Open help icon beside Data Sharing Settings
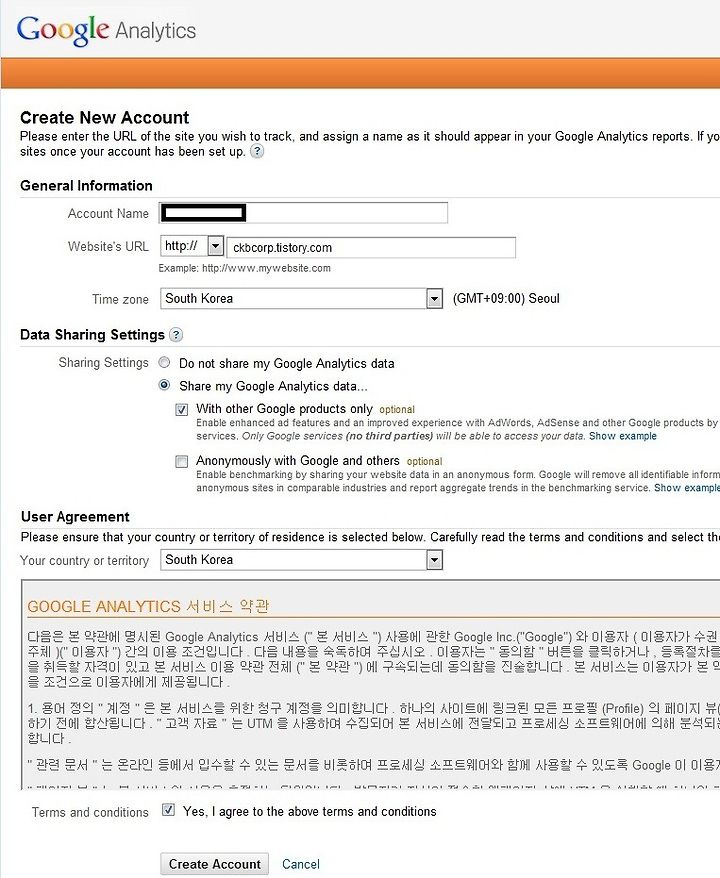 [x=176, y=335]
